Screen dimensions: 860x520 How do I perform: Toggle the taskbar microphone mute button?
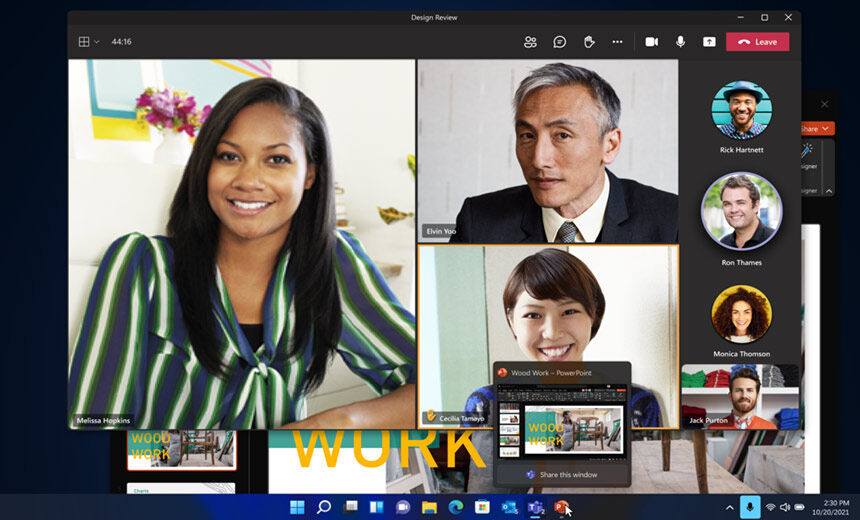(x=750, y=507)
